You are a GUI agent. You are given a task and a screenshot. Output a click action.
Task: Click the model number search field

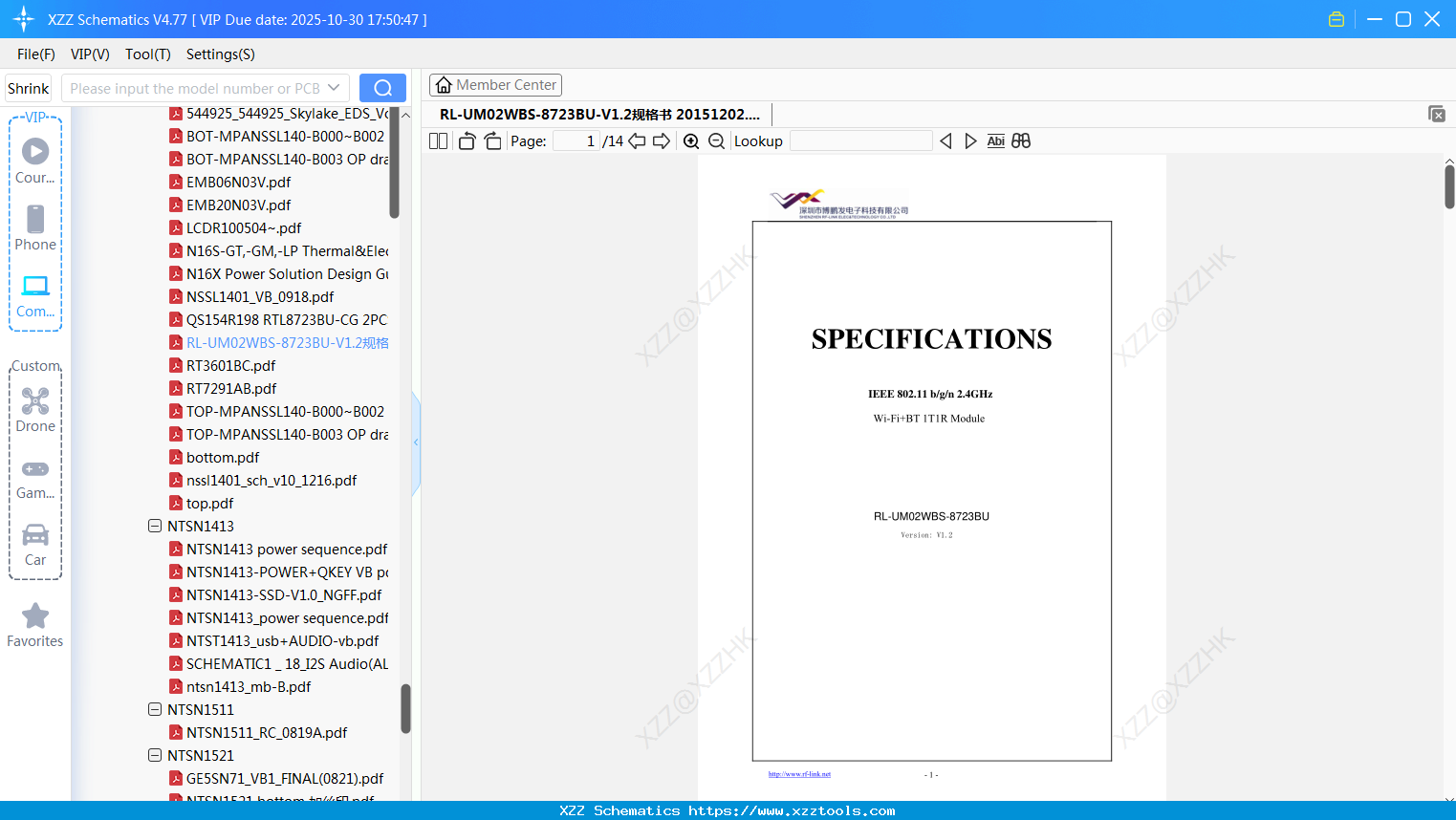coord(205,88)
